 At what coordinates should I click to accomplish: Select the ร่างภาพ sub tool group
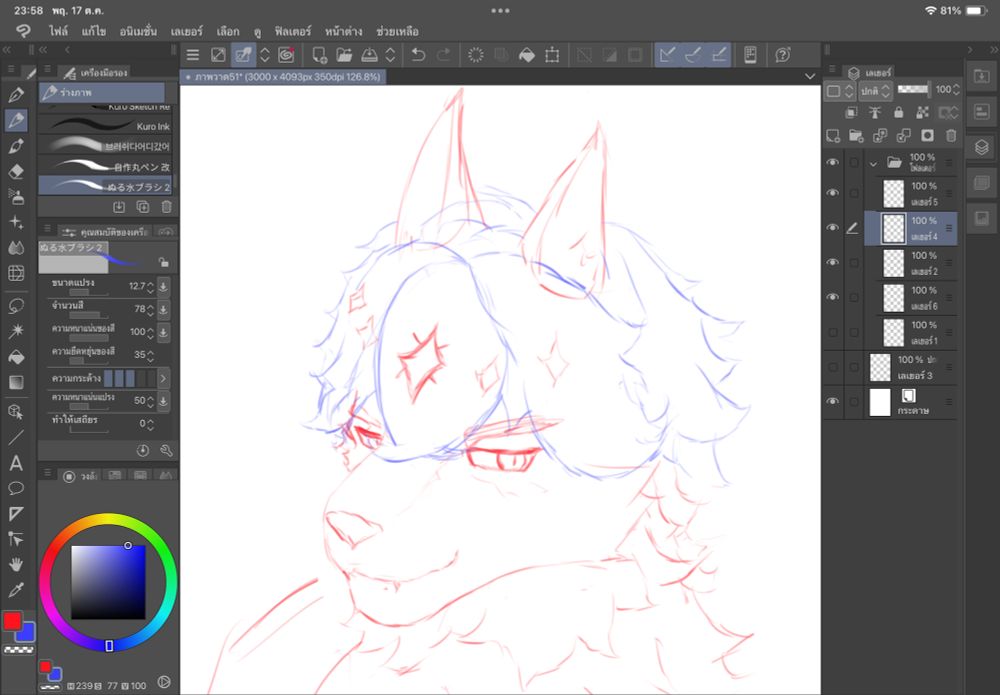(x=102, y=92)
